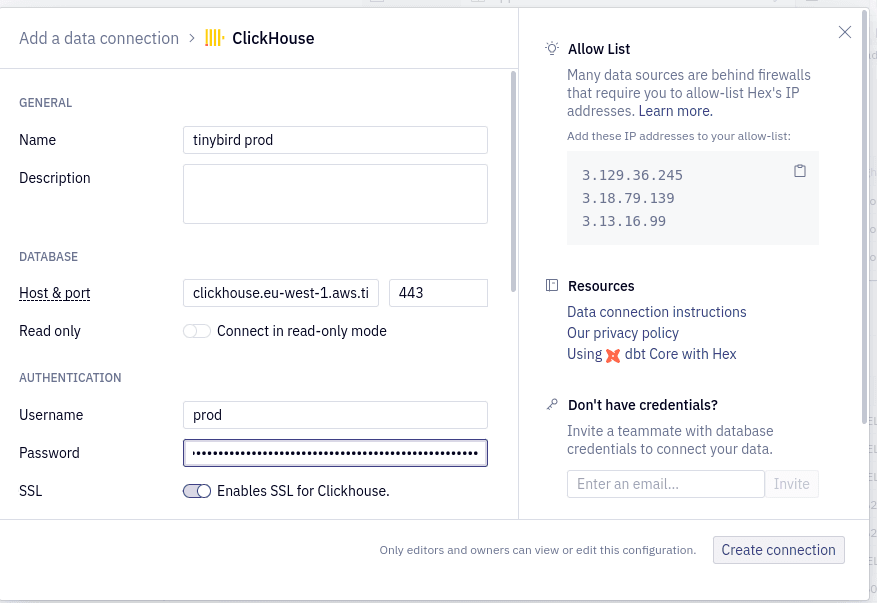
Task: Click the Enter an email field
Action: [x=666, y=483]
